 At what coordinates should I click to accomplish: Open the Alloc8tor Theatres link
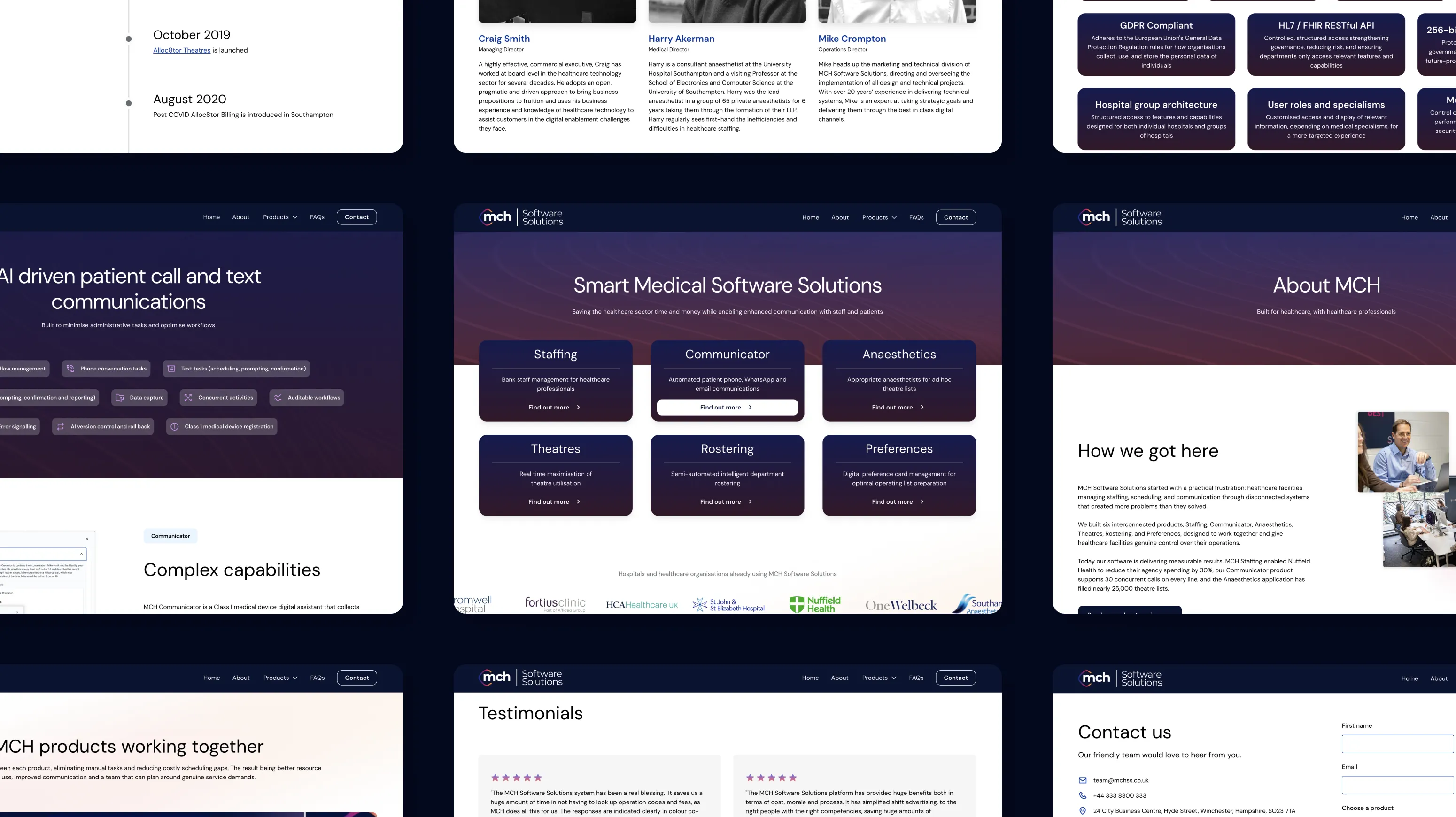181,50
